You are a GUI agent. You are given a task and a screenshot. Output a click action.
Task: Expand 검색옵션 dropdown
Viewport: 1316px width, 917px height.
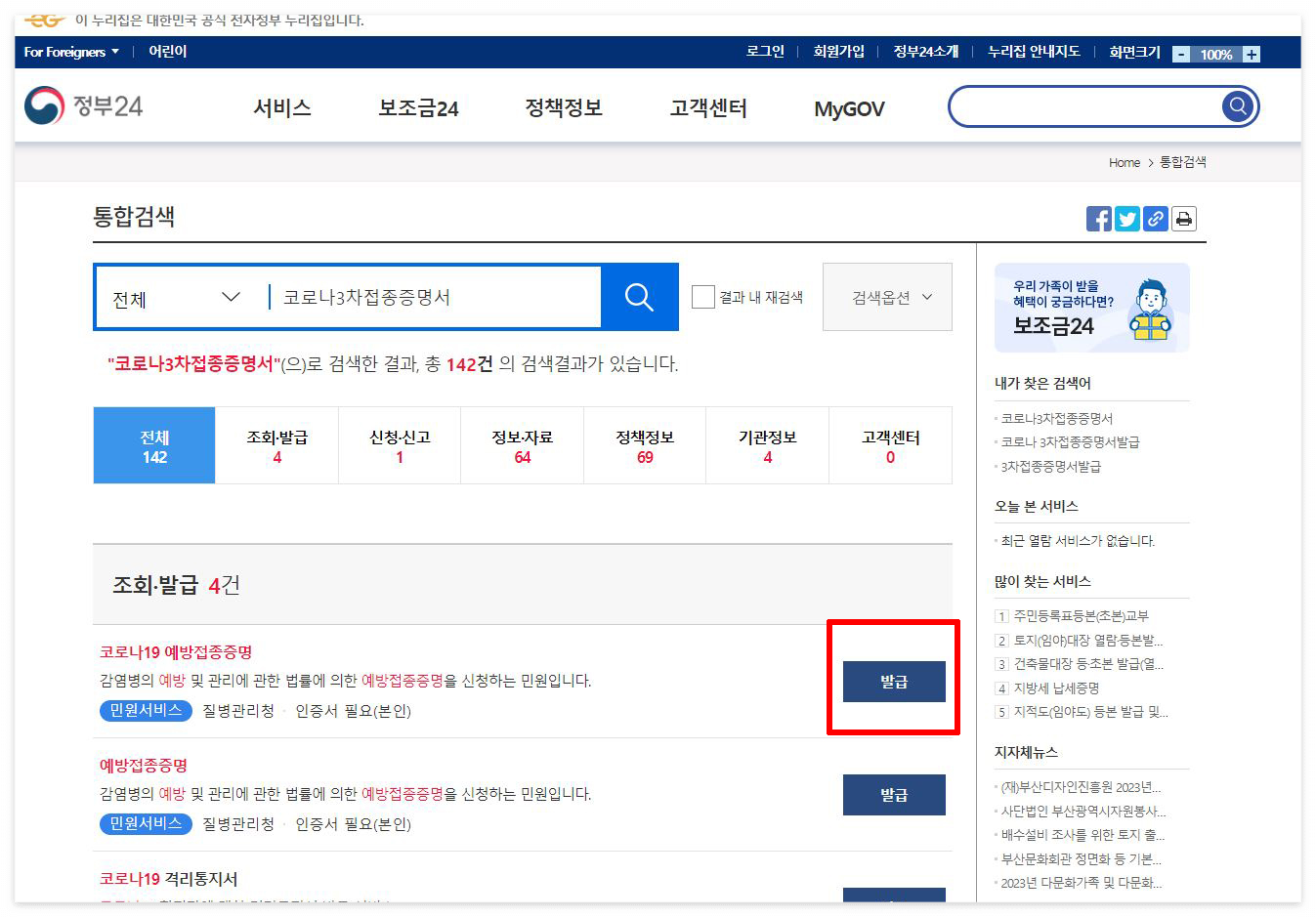click(x=887, y=297)
